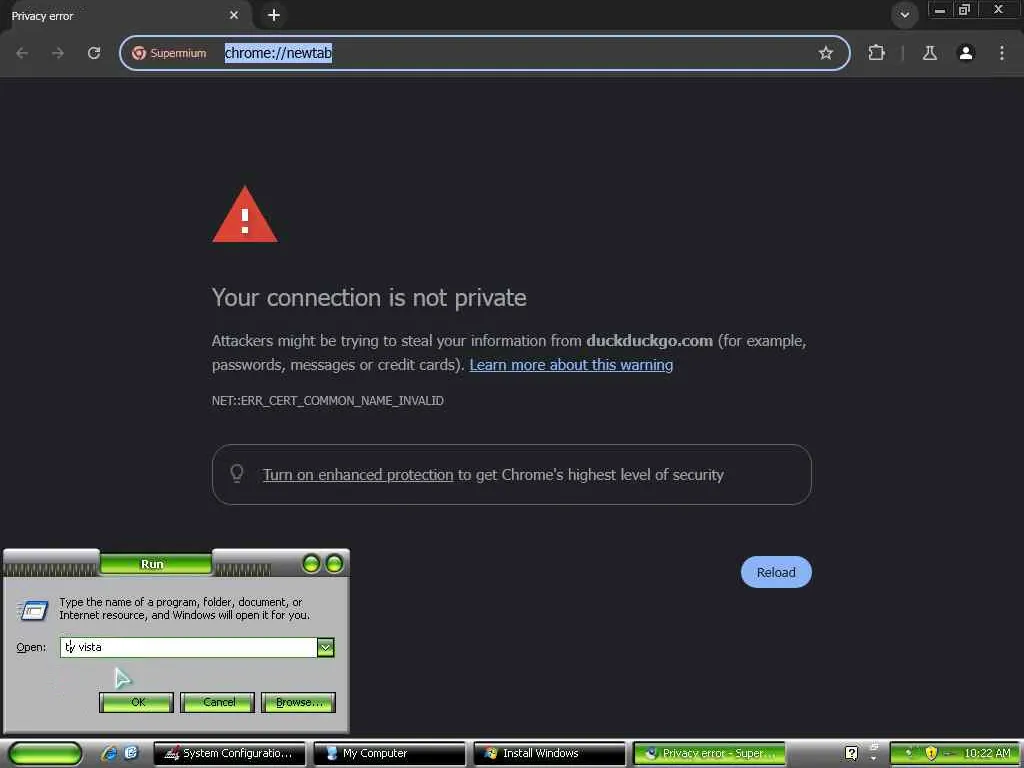Click the browser forward arrow
The width and height of the screenshot is (1024, 768).
point(58,53)
